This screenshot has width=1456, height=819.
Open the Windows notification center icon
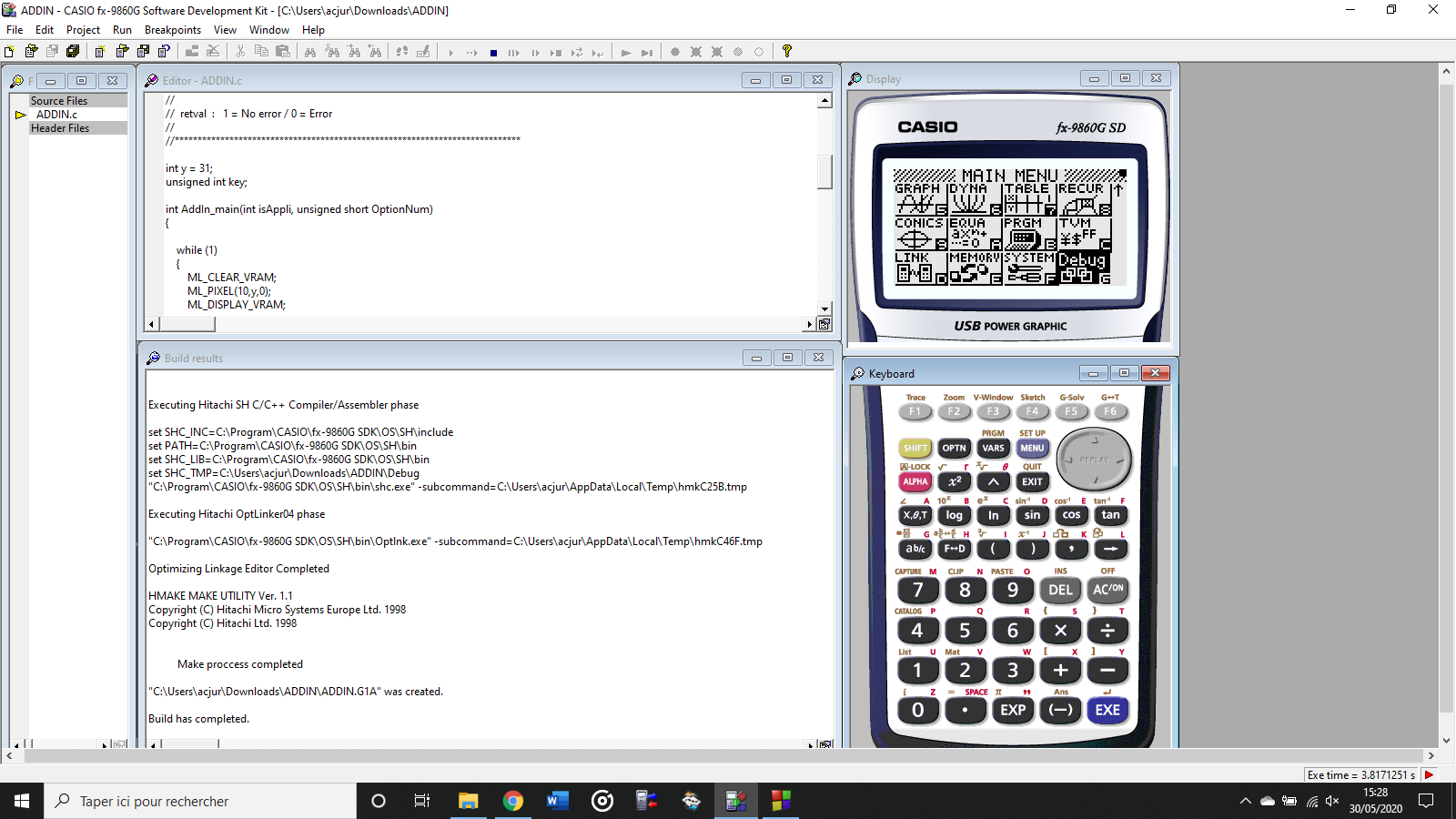coord(1426,801)
